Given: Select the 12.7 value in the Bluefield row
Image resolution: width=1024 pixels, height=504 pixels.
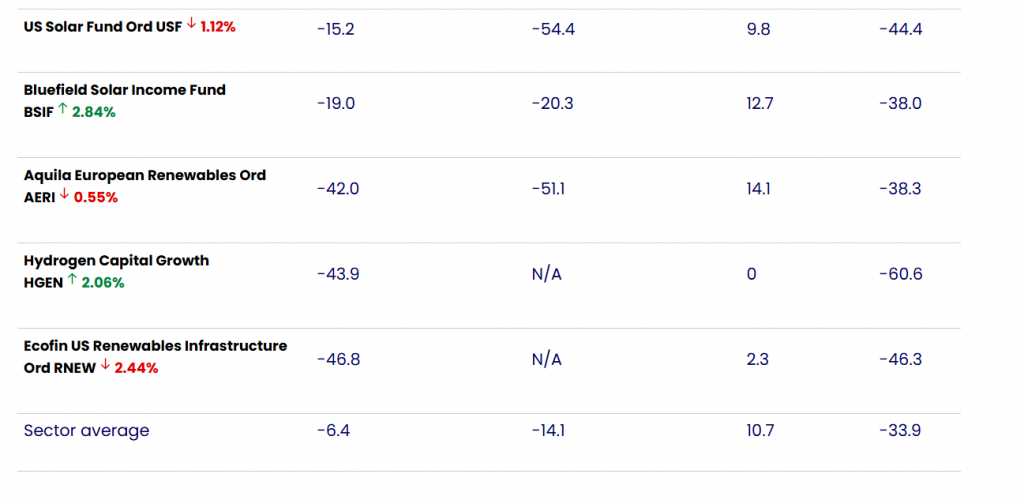Looking at the screenshot, I should pos(760,103).
